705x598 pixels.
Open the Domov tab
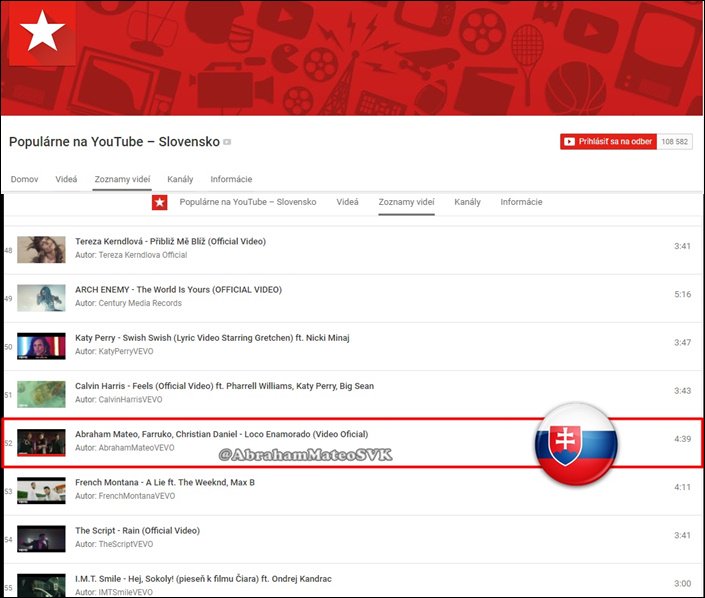coord(24,179)
